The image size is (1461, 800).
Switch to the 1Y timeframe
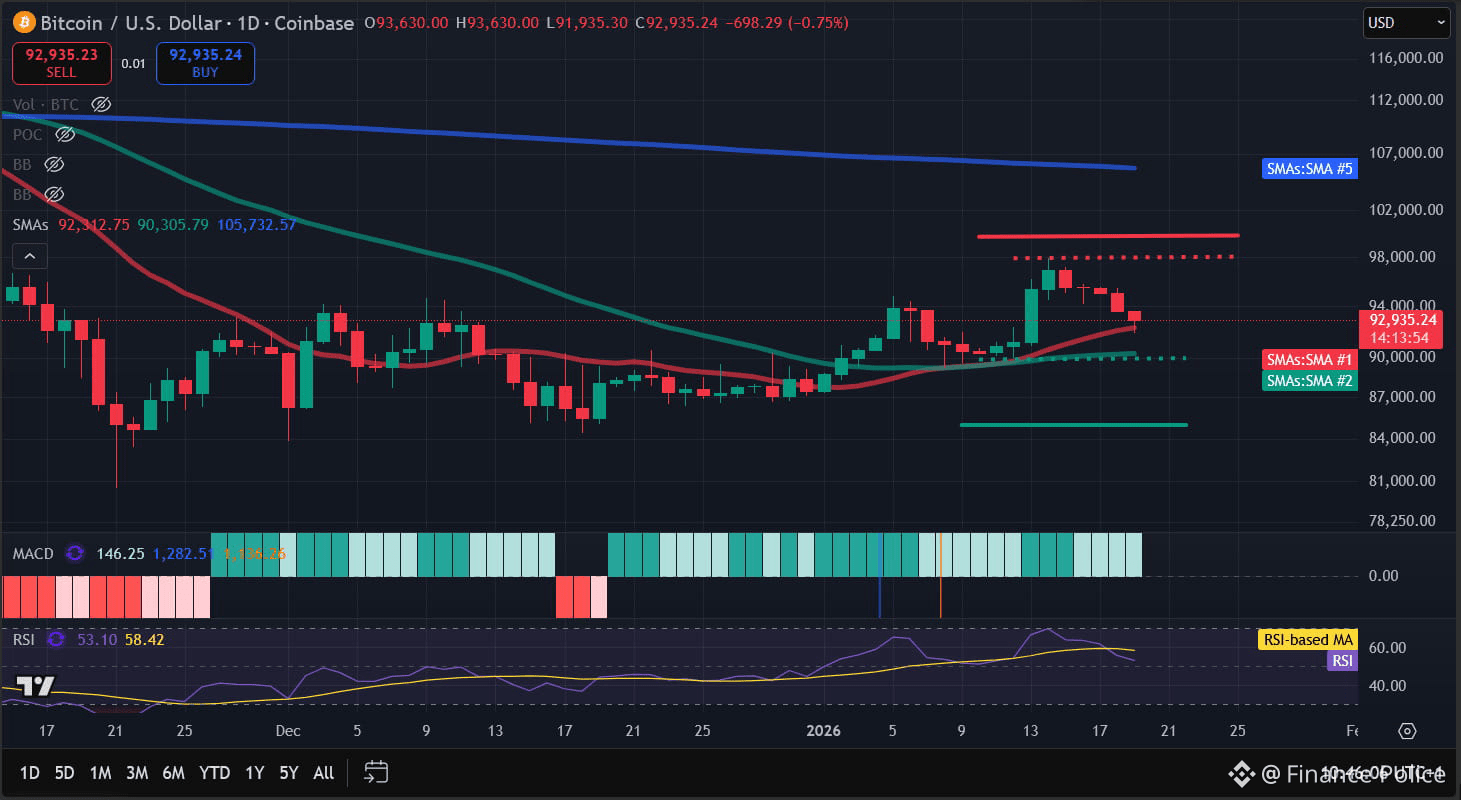pyautogui.click(x=253, y=772)
